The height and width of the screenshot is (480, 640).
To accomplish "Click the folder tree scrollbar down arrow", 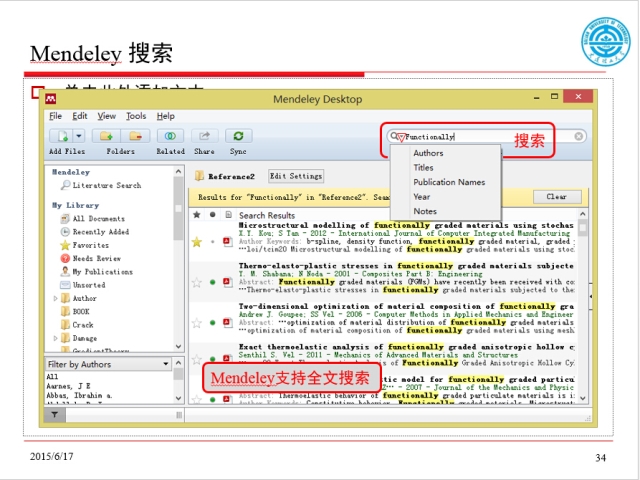I will click(178, 347).
